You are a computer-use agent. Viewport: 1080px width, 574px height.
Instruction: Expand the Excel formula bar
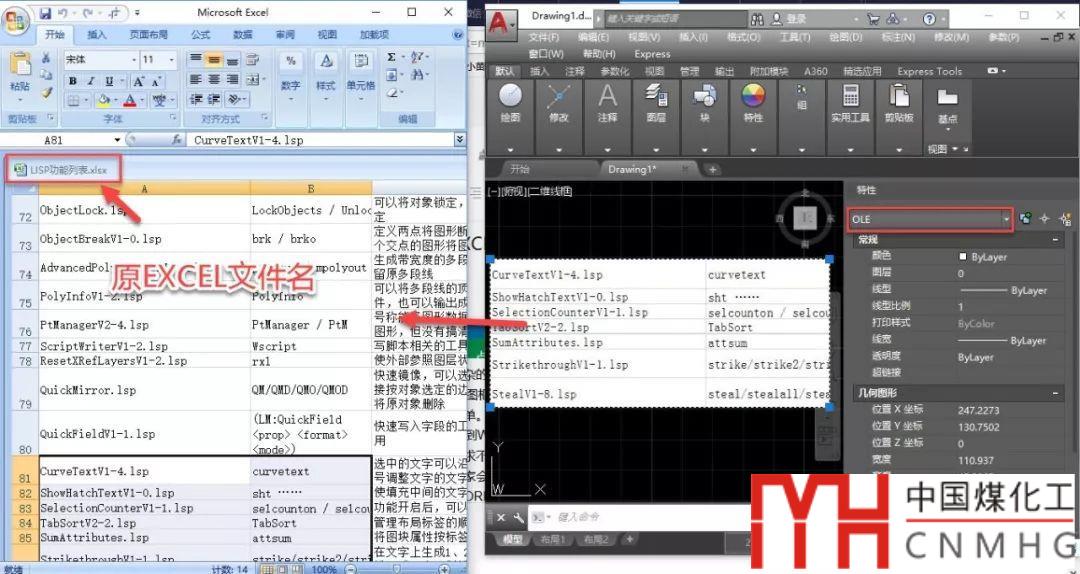click(x=459, y=140)
